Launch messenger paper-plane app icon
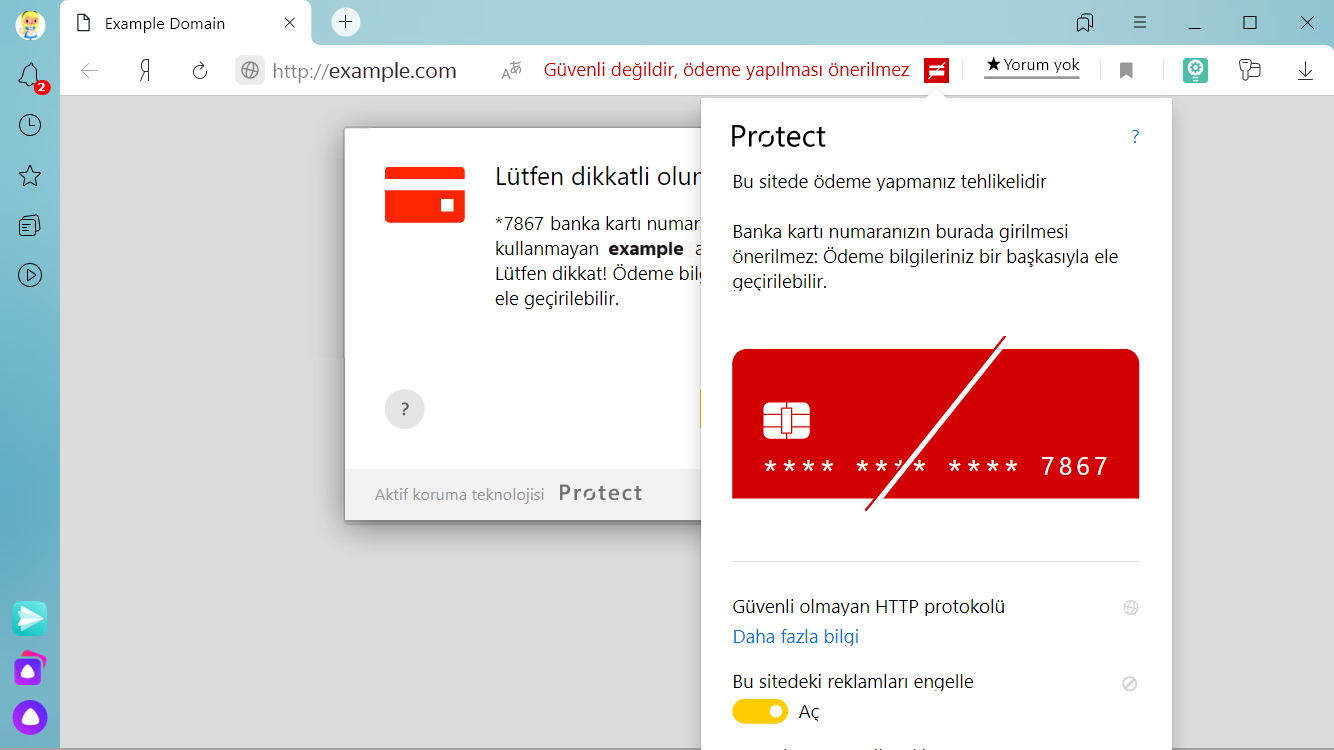The width and height of the screenshot is (1334, 750). 30,619
